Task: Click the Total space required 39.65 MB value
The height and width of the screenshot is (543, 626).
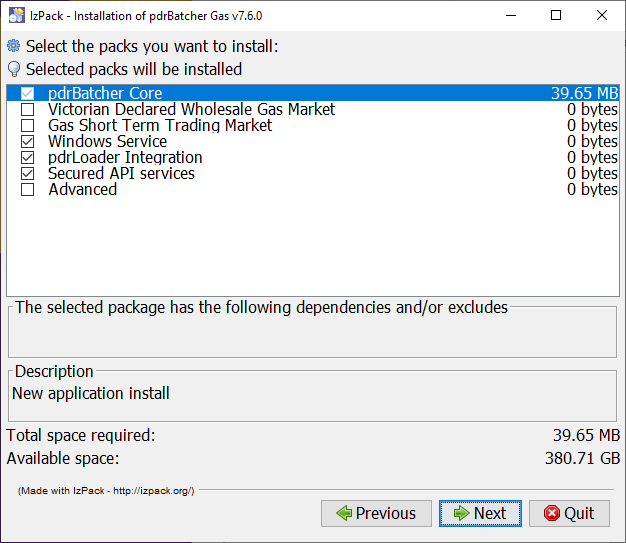Action: [586, 435]
